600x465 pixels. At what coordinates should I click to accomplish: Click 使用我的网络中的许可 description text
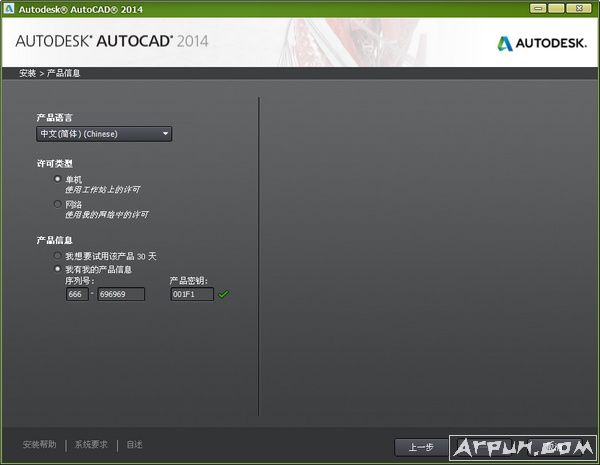coord(107,215)
